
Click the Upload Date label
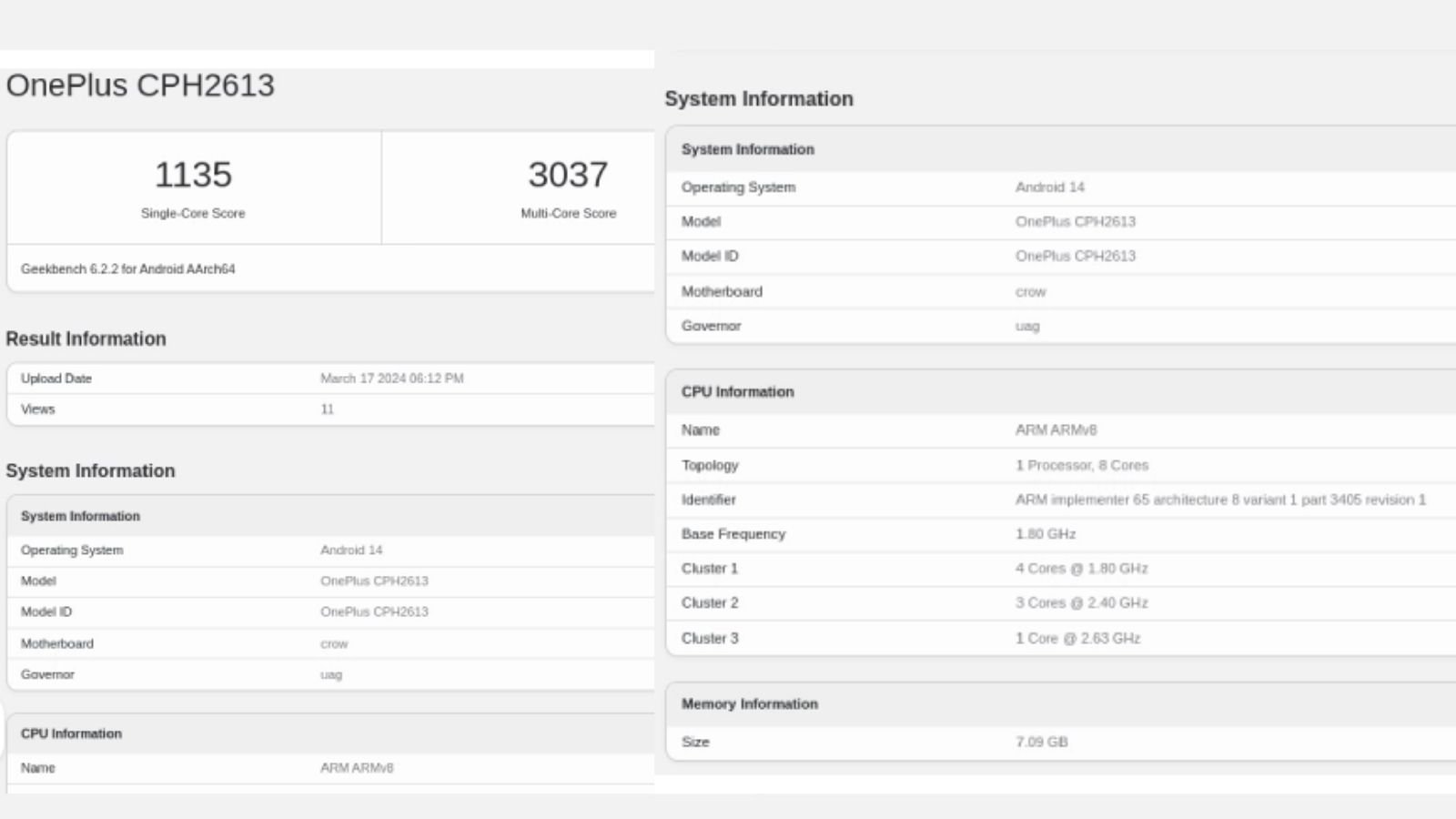pos(56,379)
